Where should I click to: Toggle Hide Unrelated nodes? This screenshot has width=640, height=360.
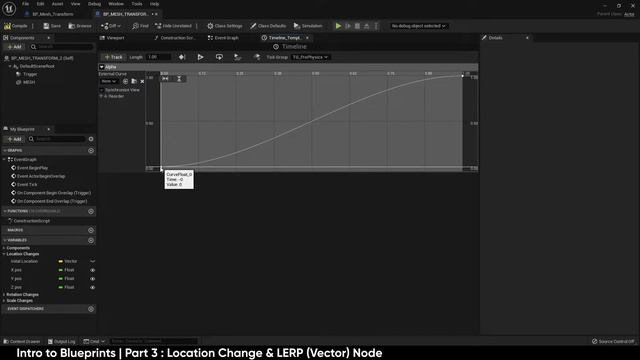pyautogui.click(x=173, y=26)
